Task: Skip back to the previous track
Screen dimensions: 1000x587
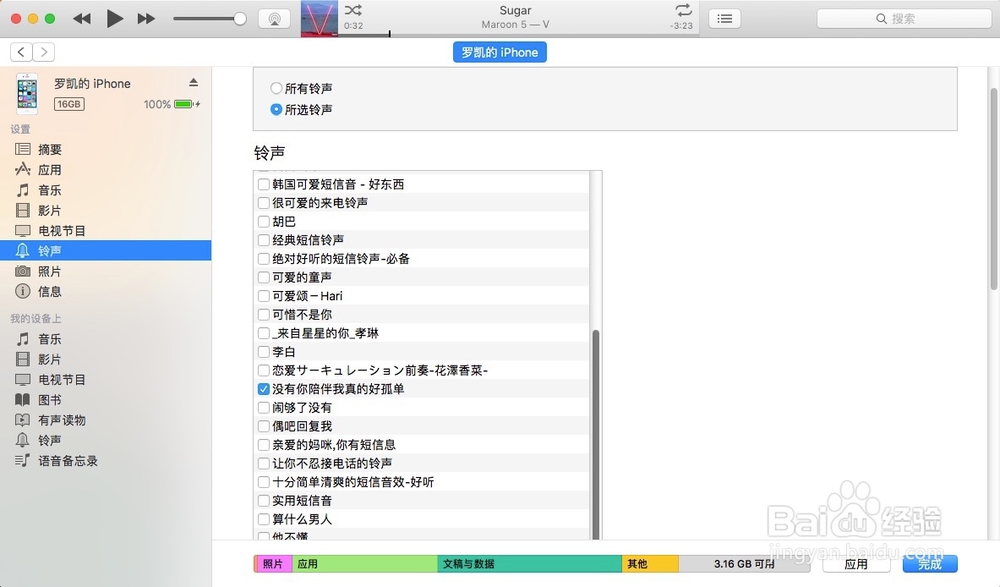Action: click(82, 19)
